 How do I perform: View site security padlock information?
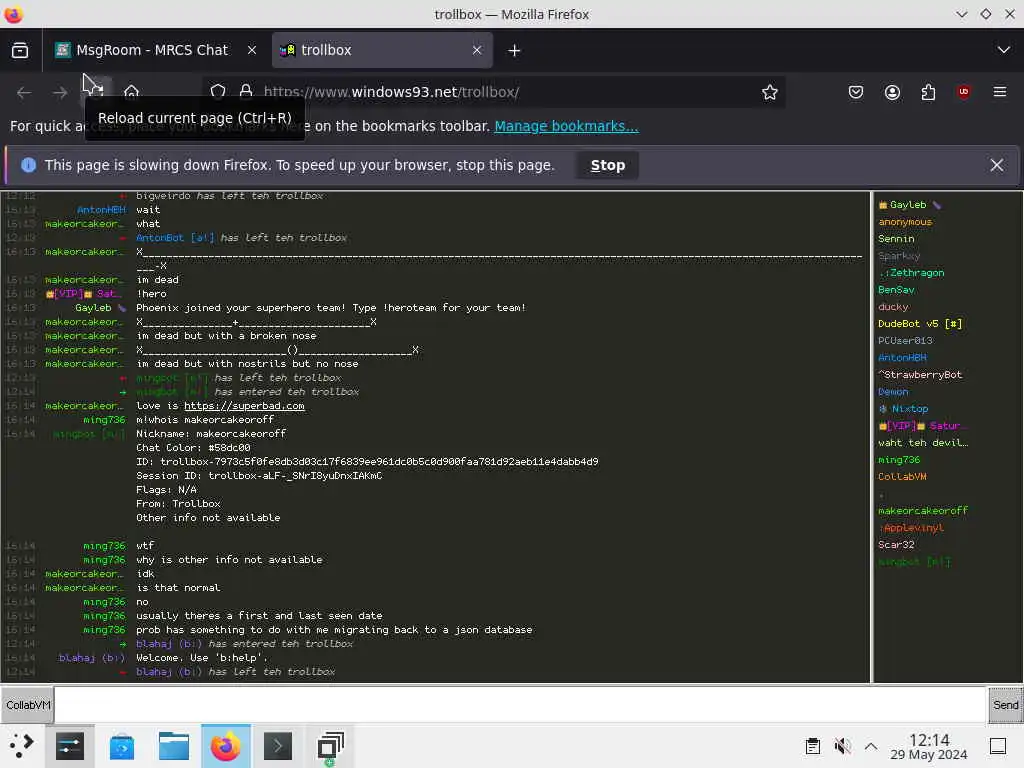click(x=246, y=91)
